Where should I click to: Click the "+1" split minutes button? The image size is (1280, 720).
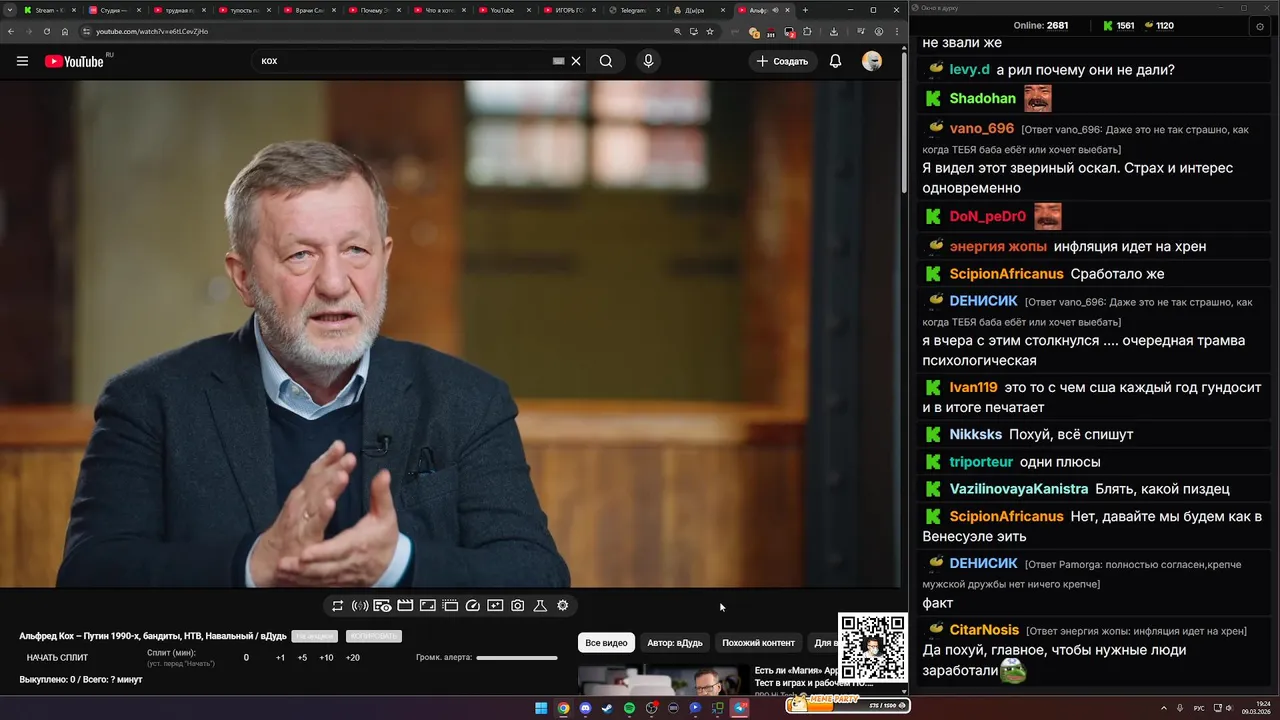[x=280, y=658]
